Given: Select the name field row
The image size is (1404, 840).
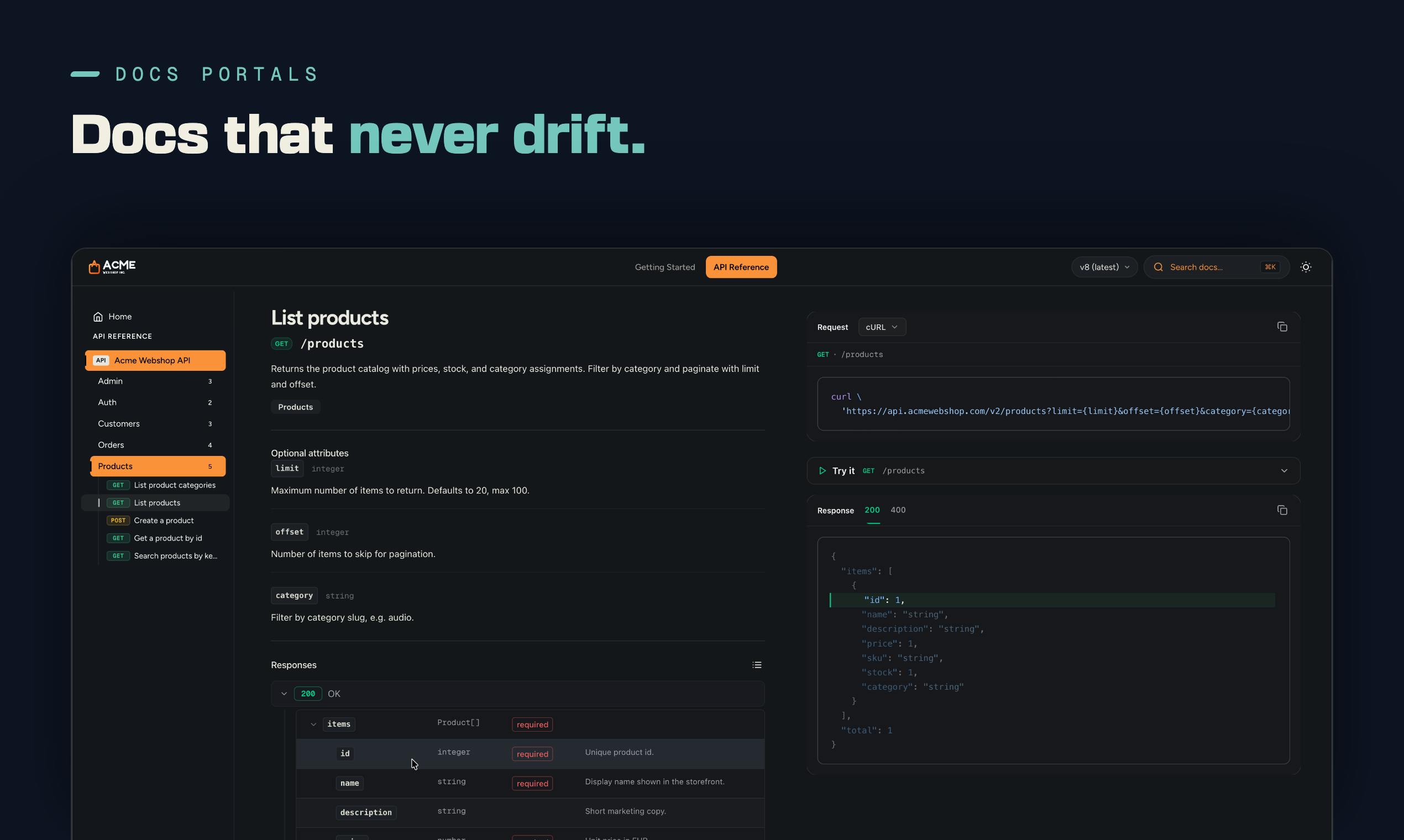Looking at the screenshot, I should tap(530, 784).
